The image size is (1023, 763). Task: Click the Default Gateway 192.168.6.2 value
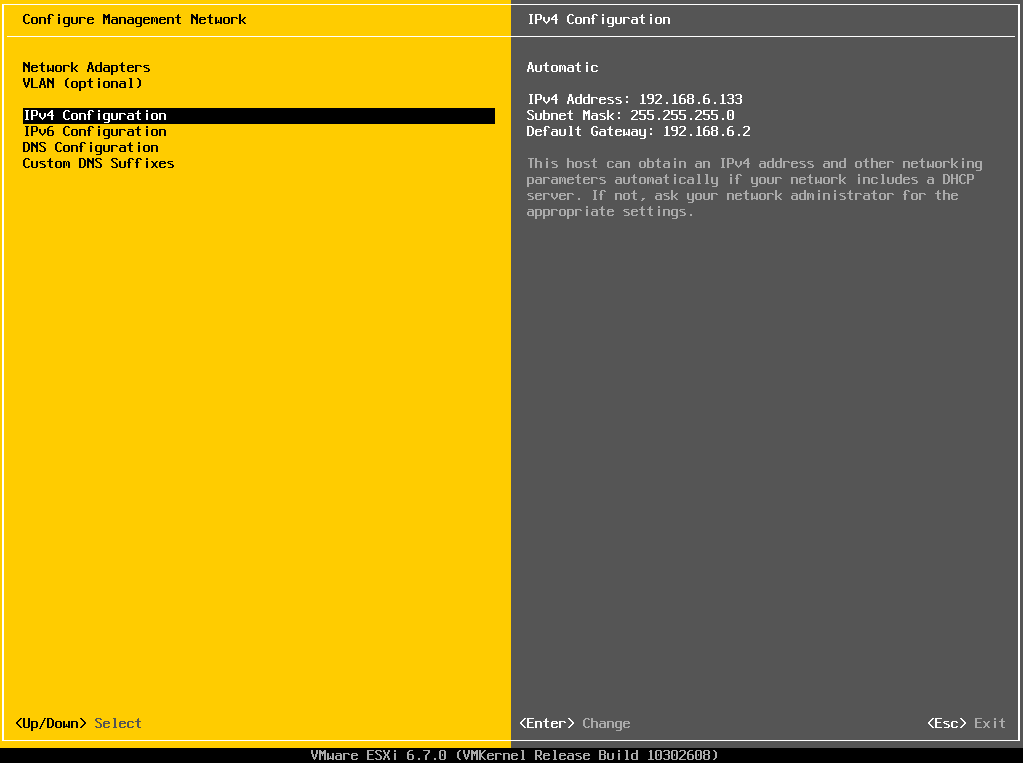tap(638, 131)
